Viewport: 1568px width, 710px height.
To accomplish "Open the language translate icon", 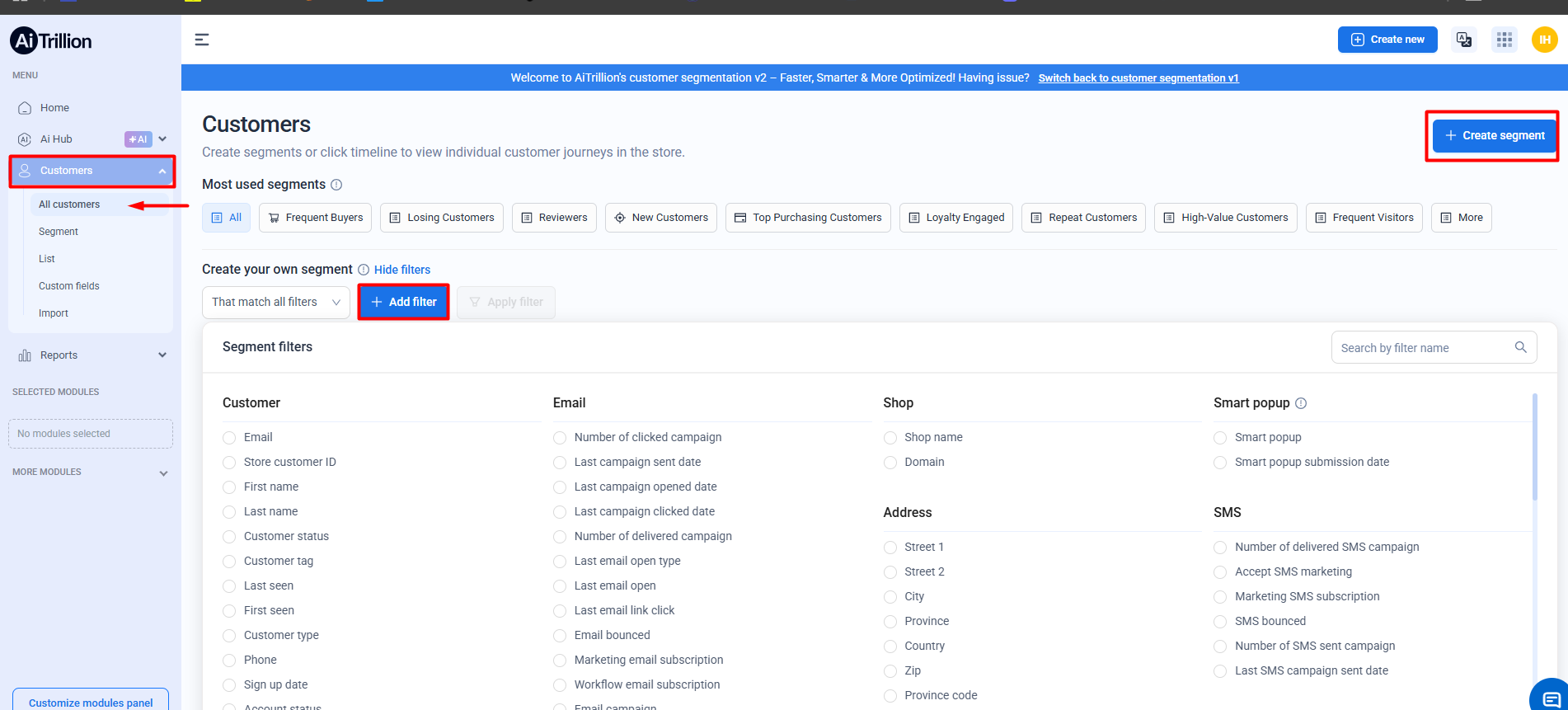I will [1464, 40].
